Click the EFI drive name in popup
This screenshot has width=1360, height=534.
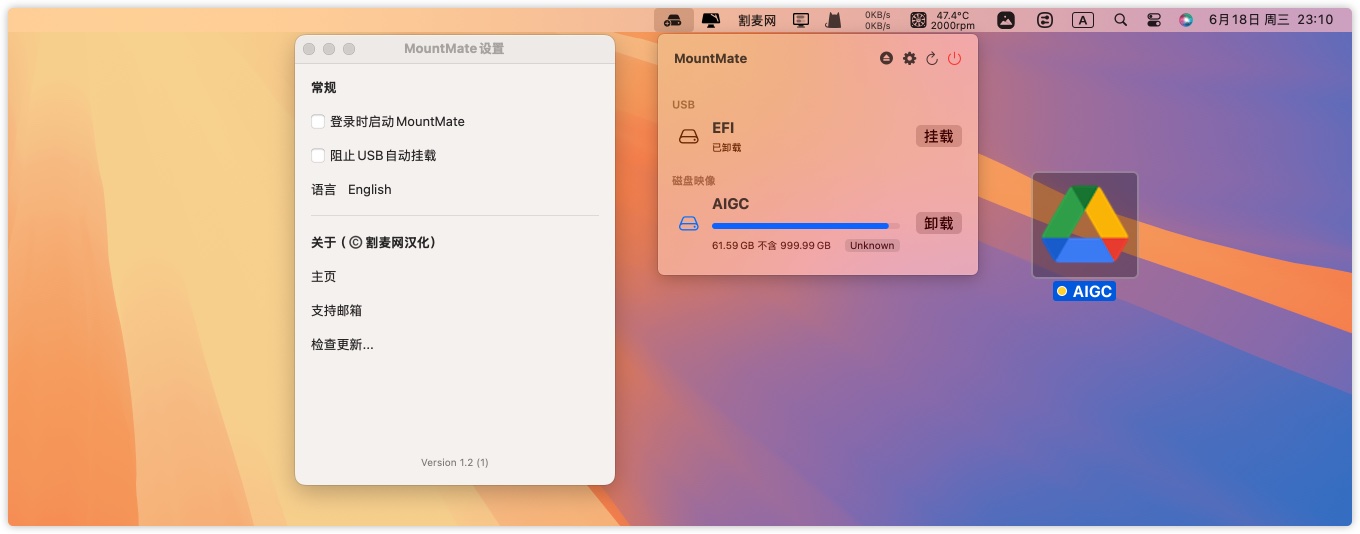pos(723,128)
